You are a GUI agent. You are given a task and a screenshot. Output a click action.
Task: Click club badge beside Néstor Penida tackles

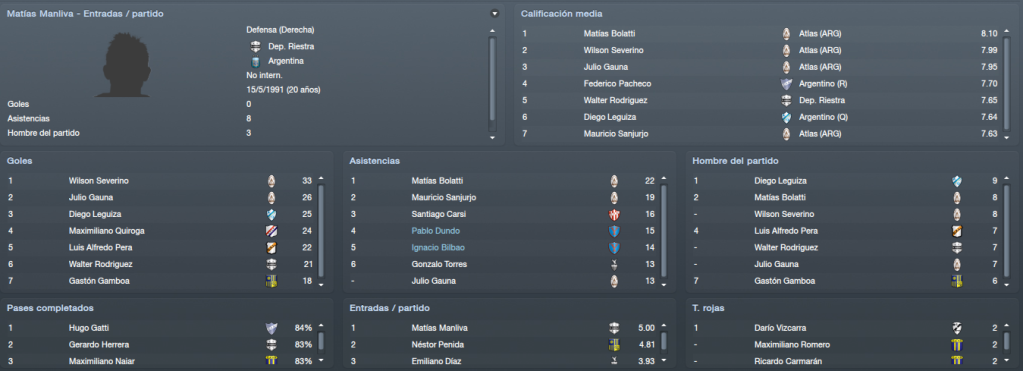(613, 345)
